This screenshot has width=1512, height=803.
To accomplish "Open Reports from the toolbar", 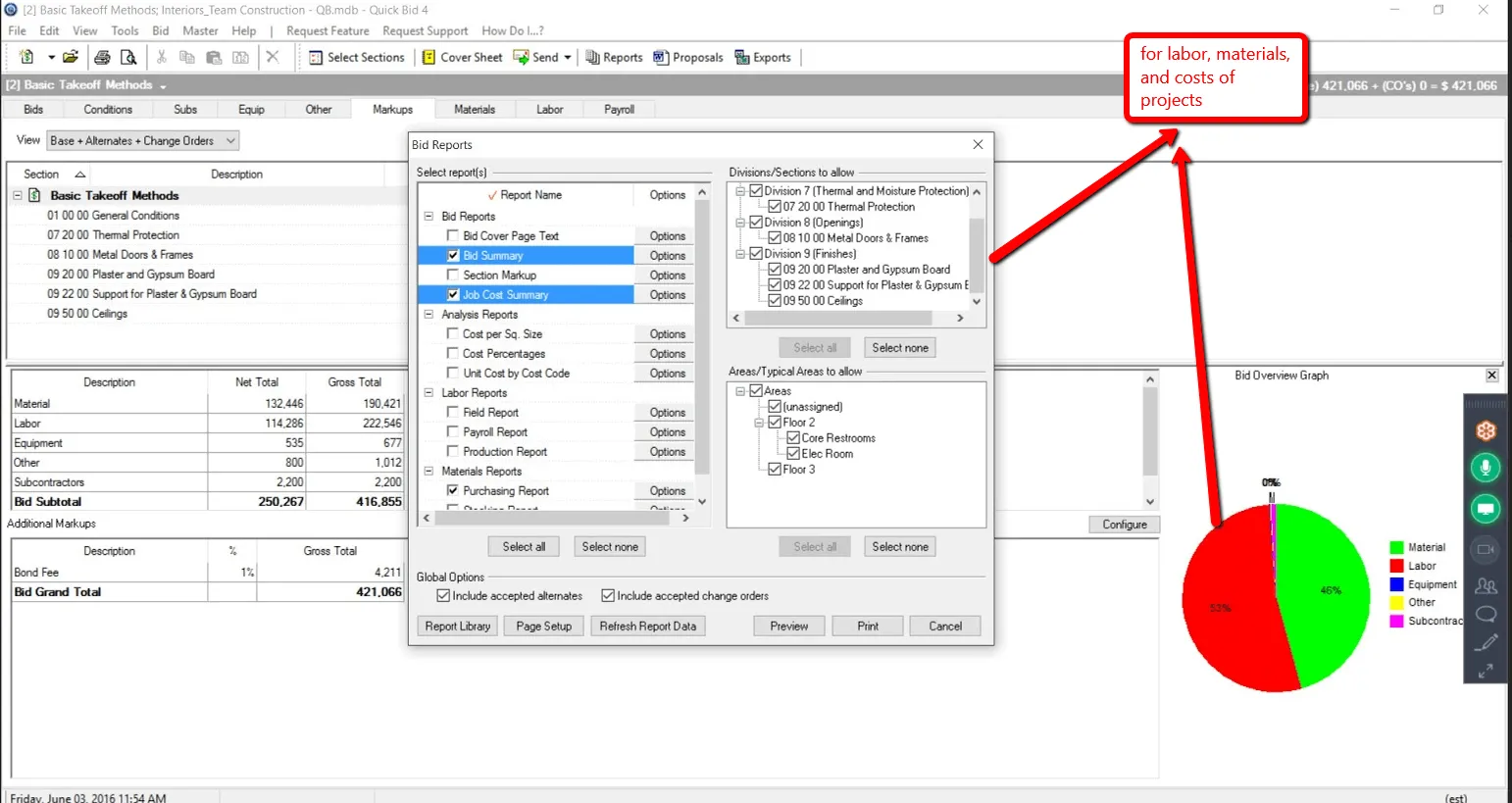I will 614,57.
